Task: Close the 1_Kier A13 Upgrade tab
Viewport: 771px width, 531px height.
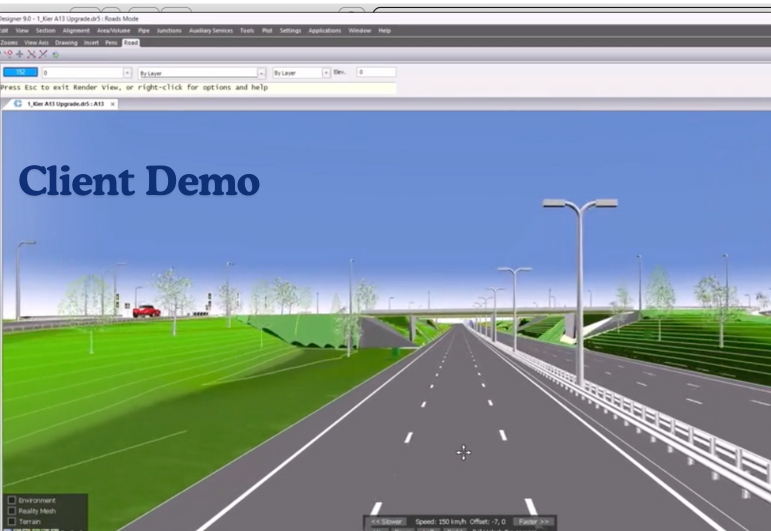Action: click(x=113, y=104)
